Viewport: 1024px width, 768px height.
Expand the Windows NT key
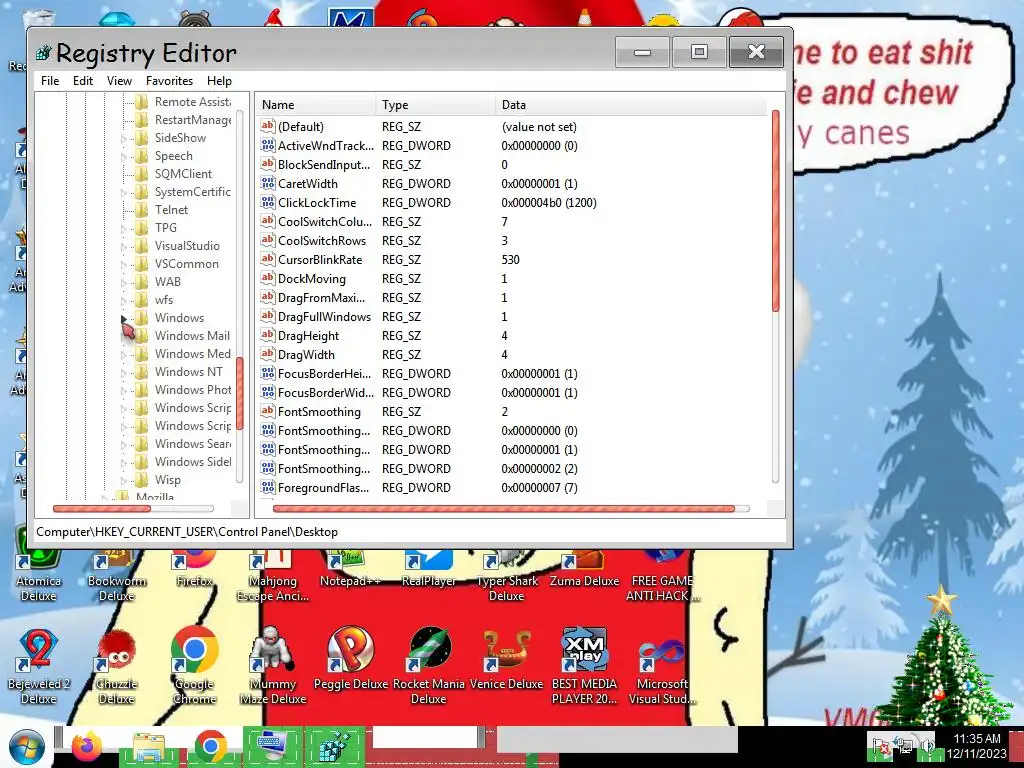pos(123,373)
